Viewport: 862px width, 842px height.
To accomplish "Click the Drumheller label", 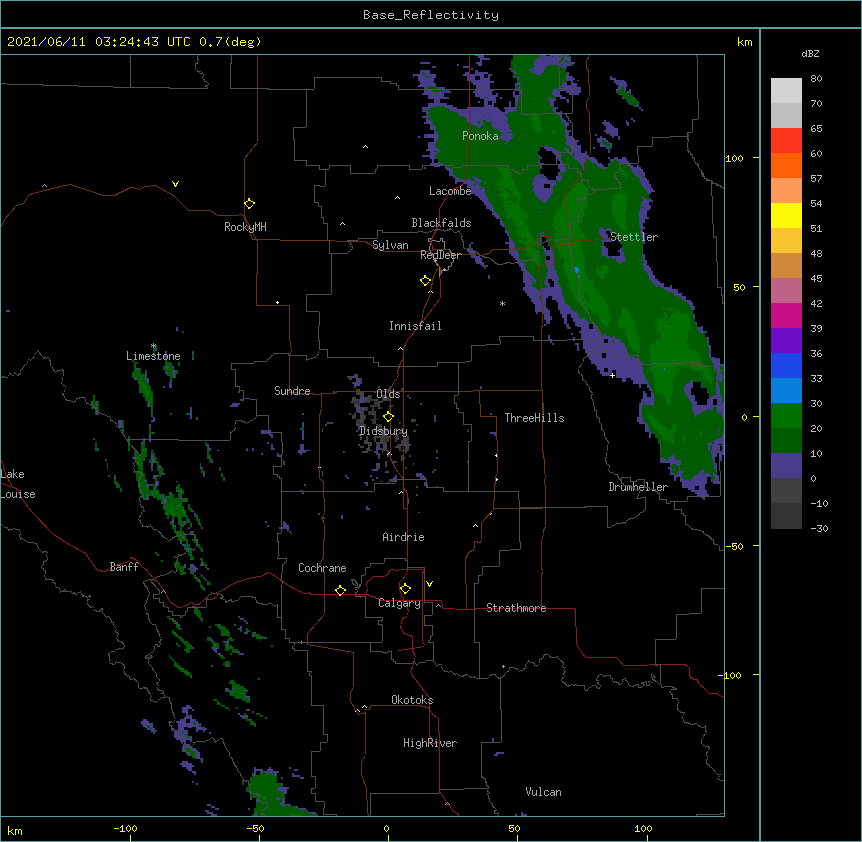I will point(638,487).
